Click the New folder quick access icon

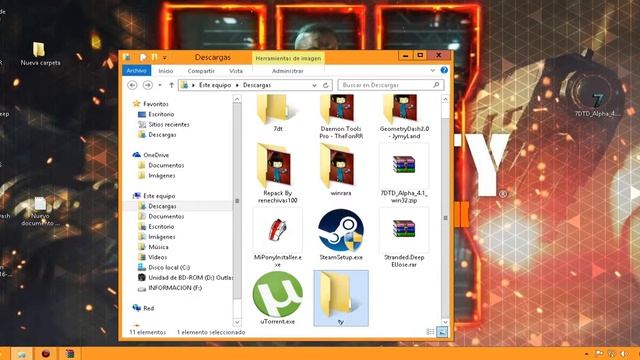click(154, 57)
